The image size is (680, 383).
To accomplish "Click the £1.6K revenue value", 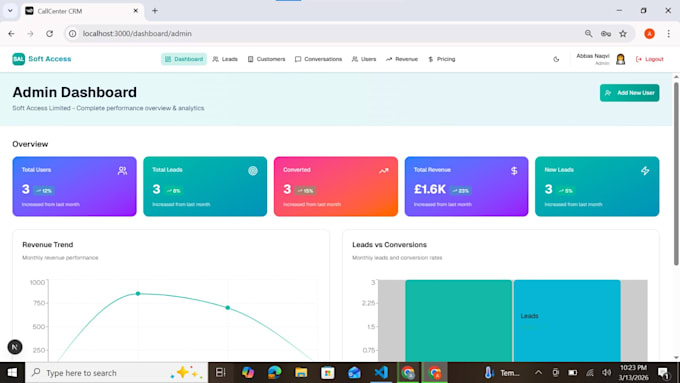I will tap(429, 189).
